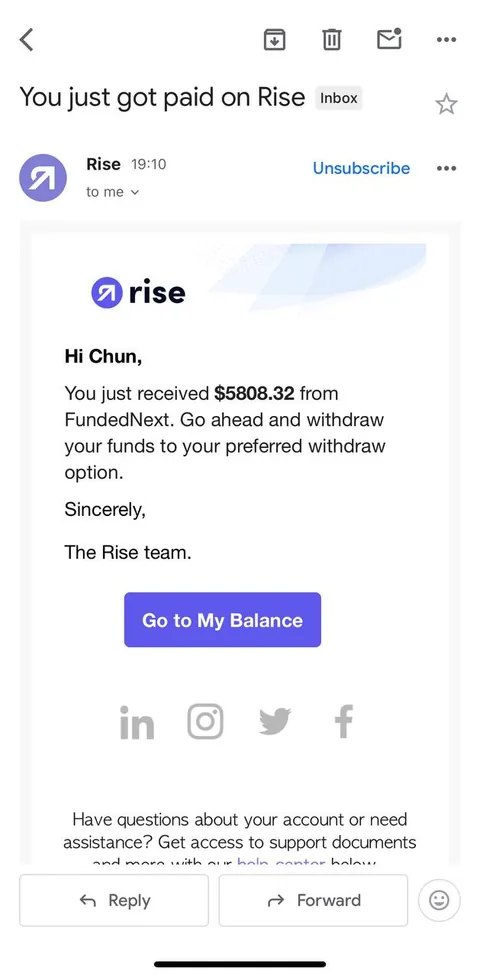
Task: Open Rise Facebook icon
Action: (344, 722)
